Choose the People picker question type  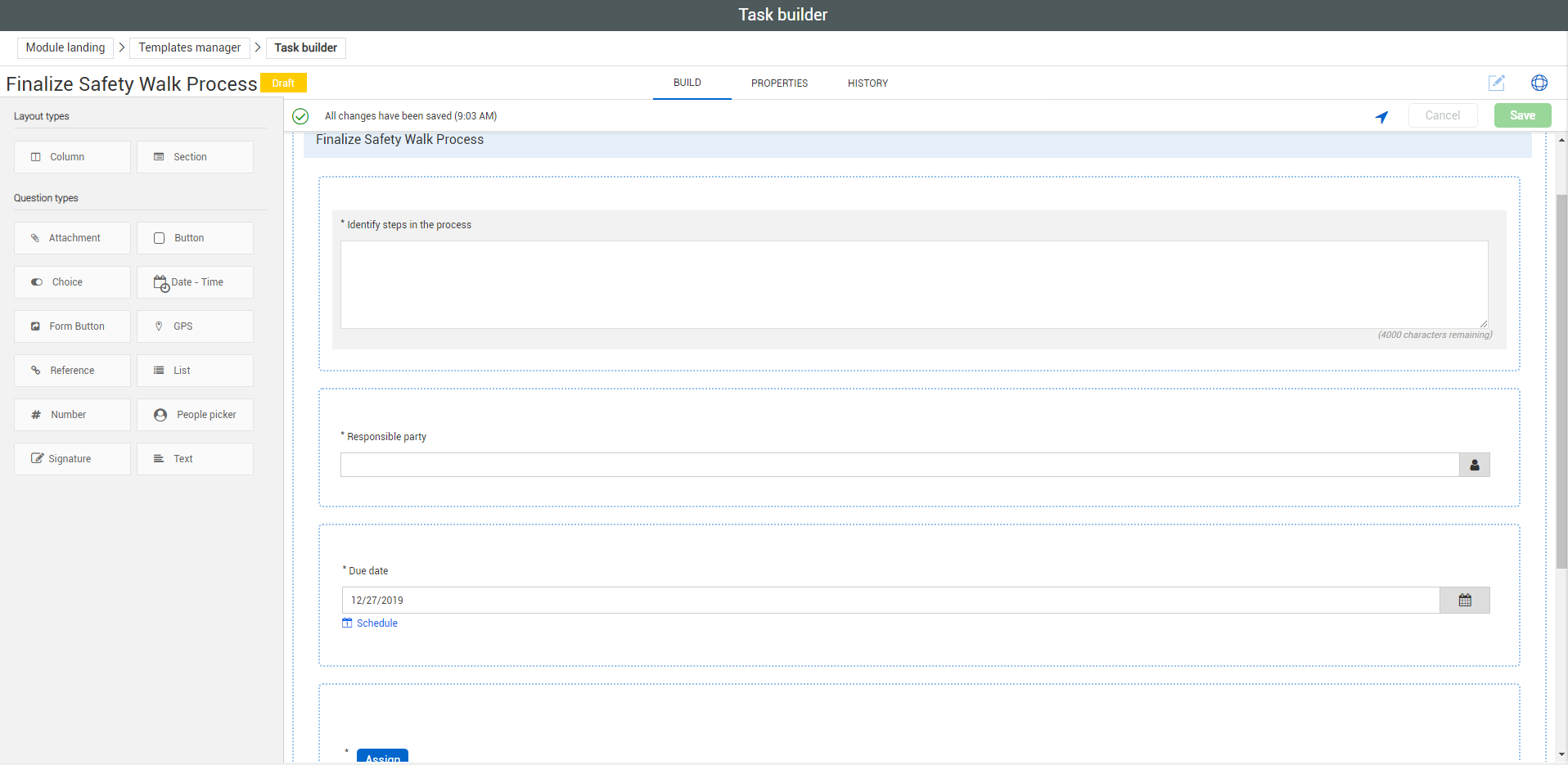[x=195, y=415]
